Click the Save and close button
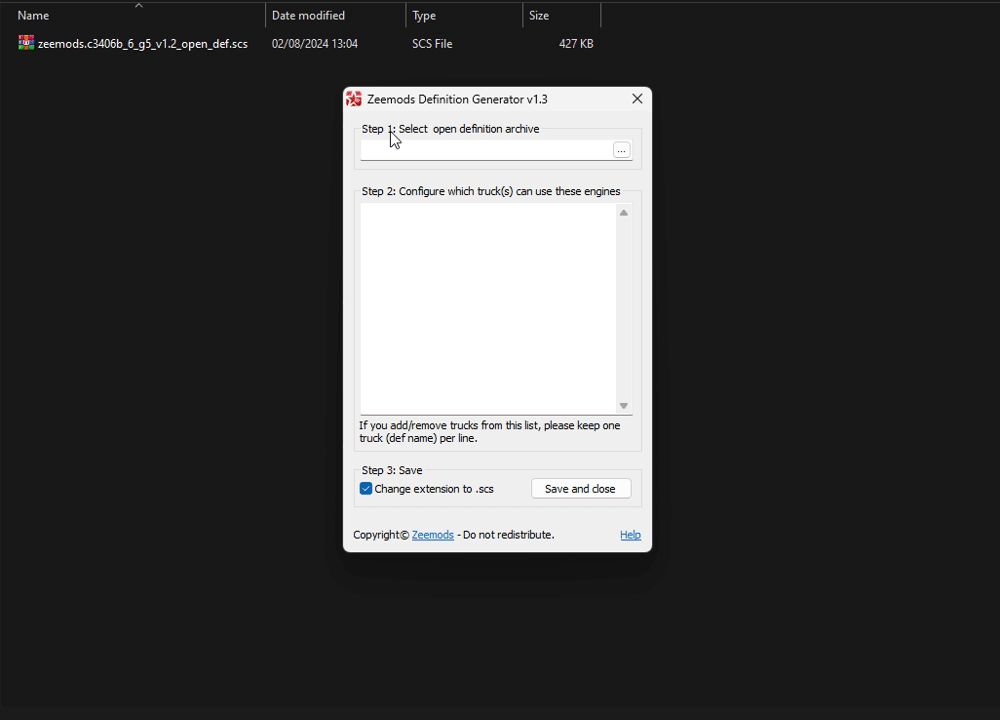 click(x=580, y=489)
